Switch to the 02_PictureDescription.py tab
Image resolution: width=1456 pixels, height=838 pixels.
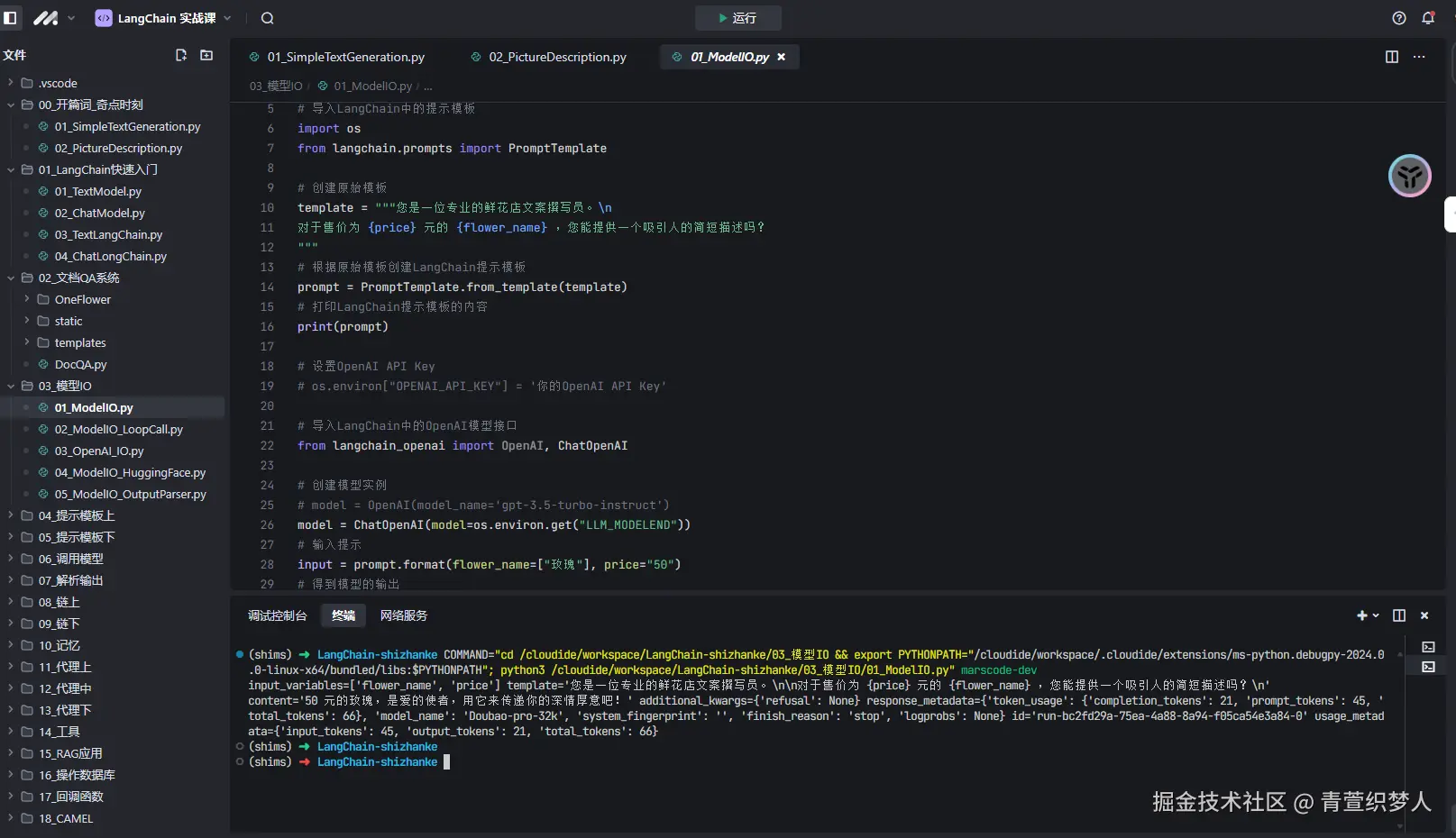pyautogui.click(x=556, y=57)
